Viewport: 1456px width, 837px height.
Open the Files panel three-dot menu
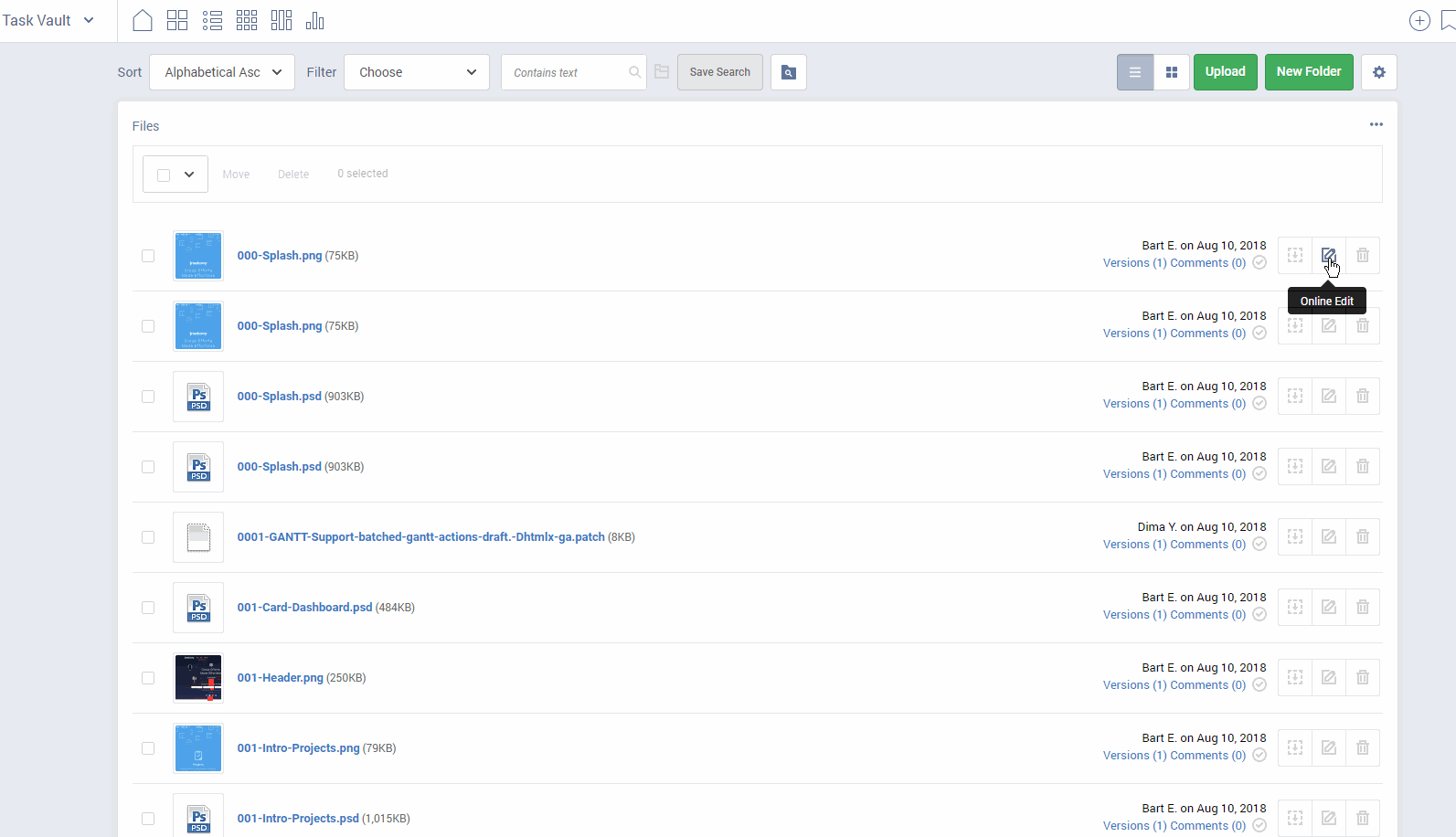[1376, 124]
